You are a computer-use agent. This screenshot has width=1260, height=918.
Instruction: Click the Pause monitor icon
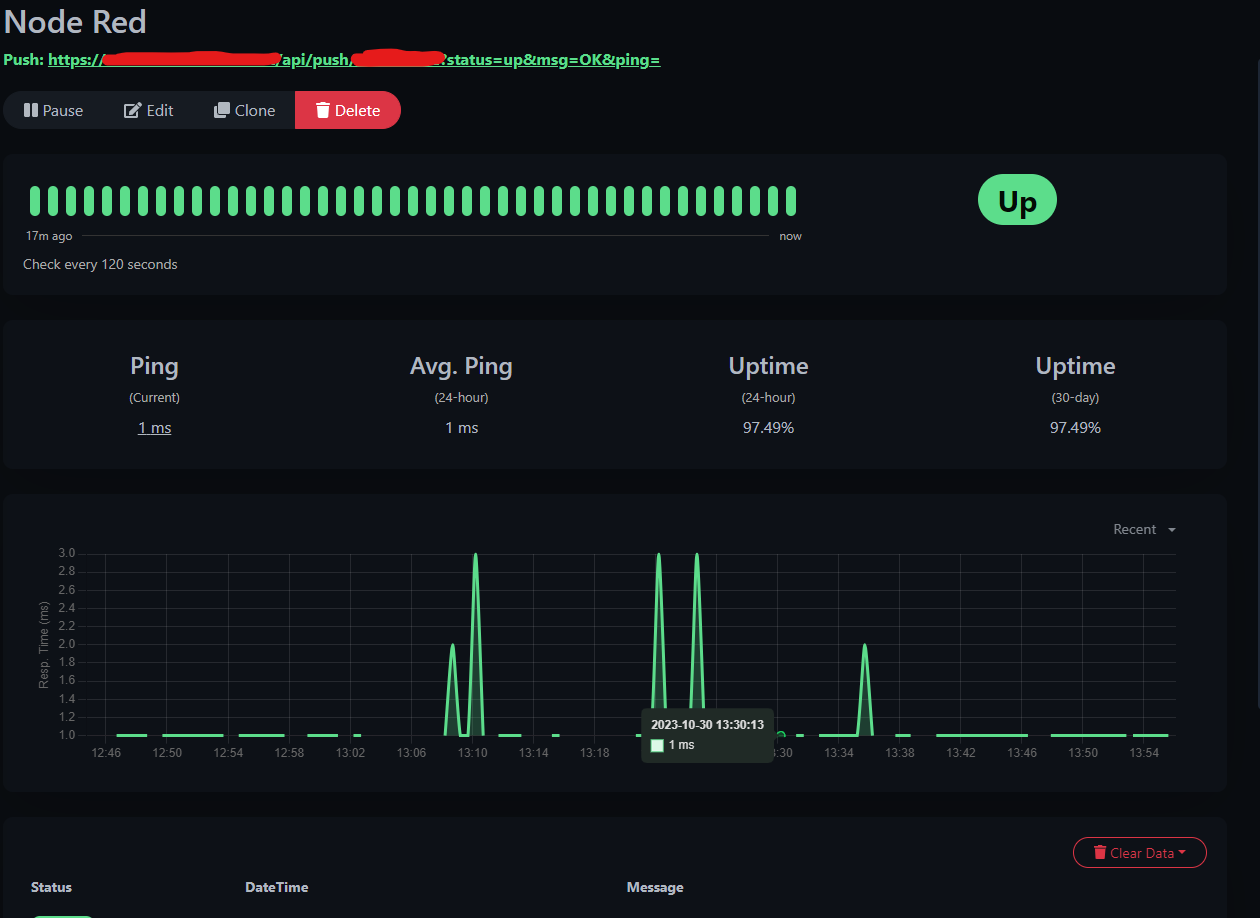(x=33, y=110)
